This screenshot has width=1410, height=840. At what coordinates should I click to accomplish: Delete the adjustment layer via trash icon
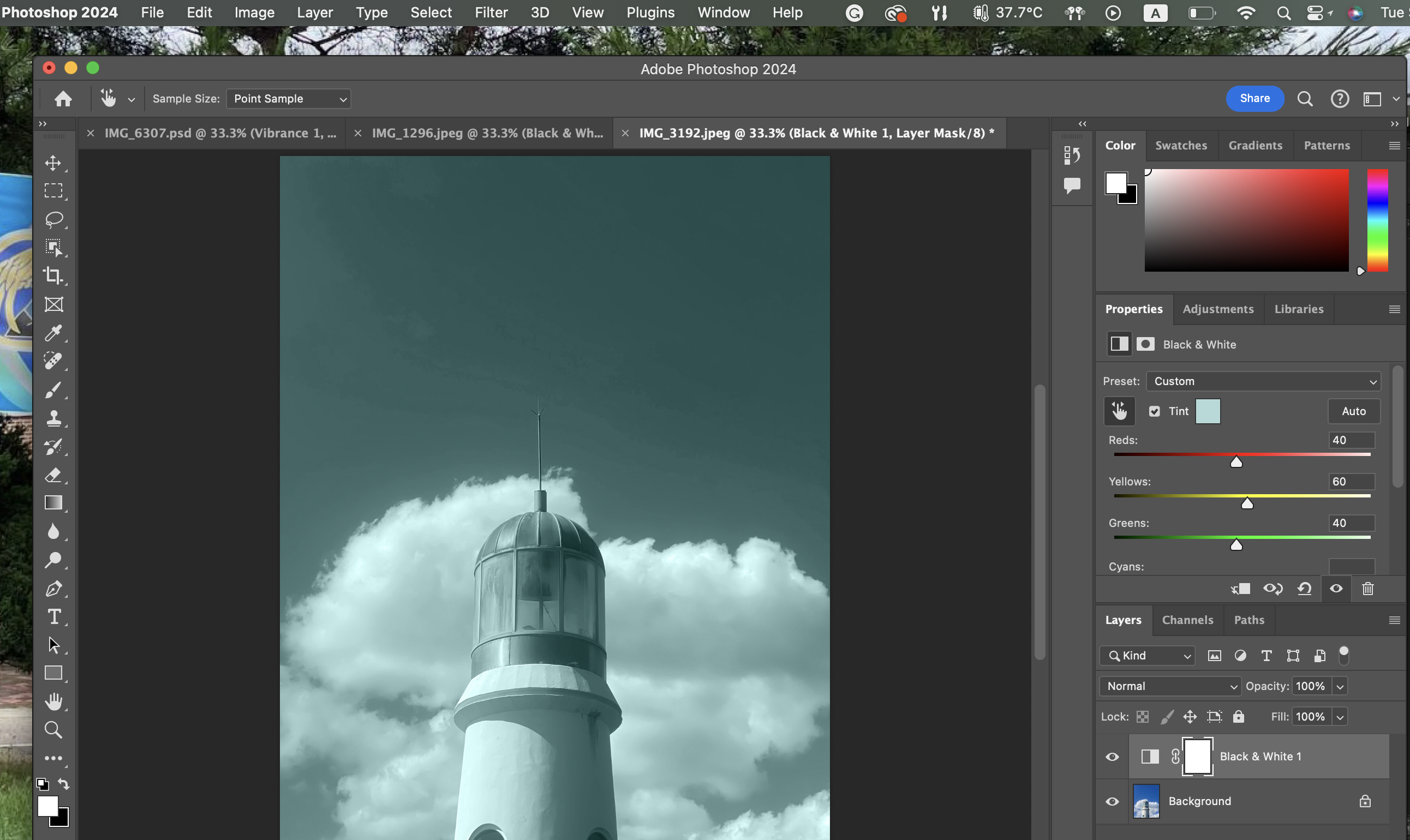1367,589
